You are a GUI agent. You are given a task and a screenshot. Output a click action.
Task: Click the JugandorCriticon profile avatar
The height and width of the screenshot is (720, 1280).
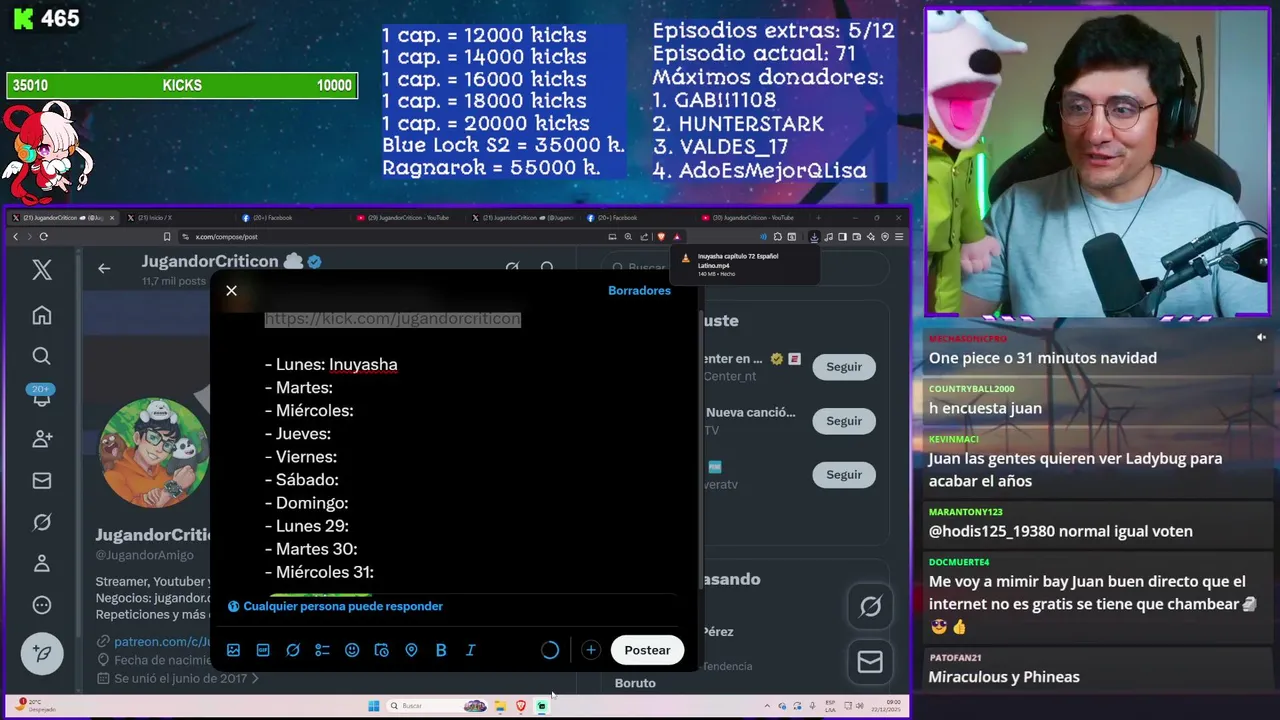pyautogui.click(x=154, y=453)
